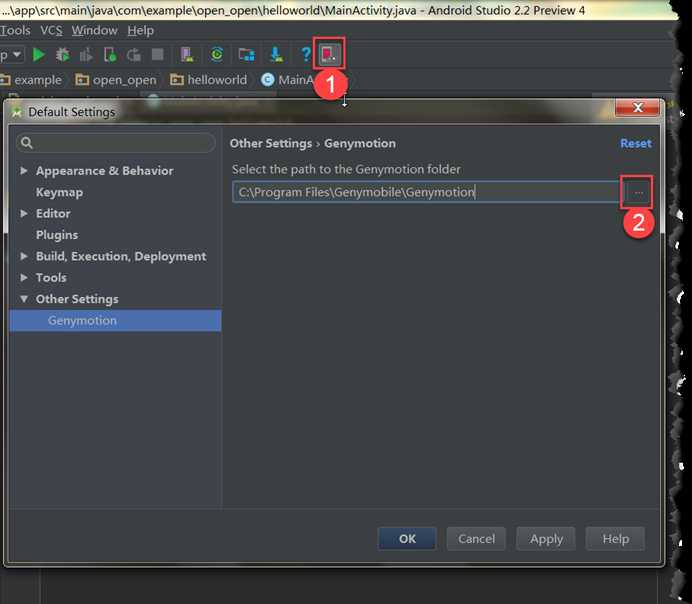
Task: Expand Appearance & Behavior section
Action: tap(24, 171)
